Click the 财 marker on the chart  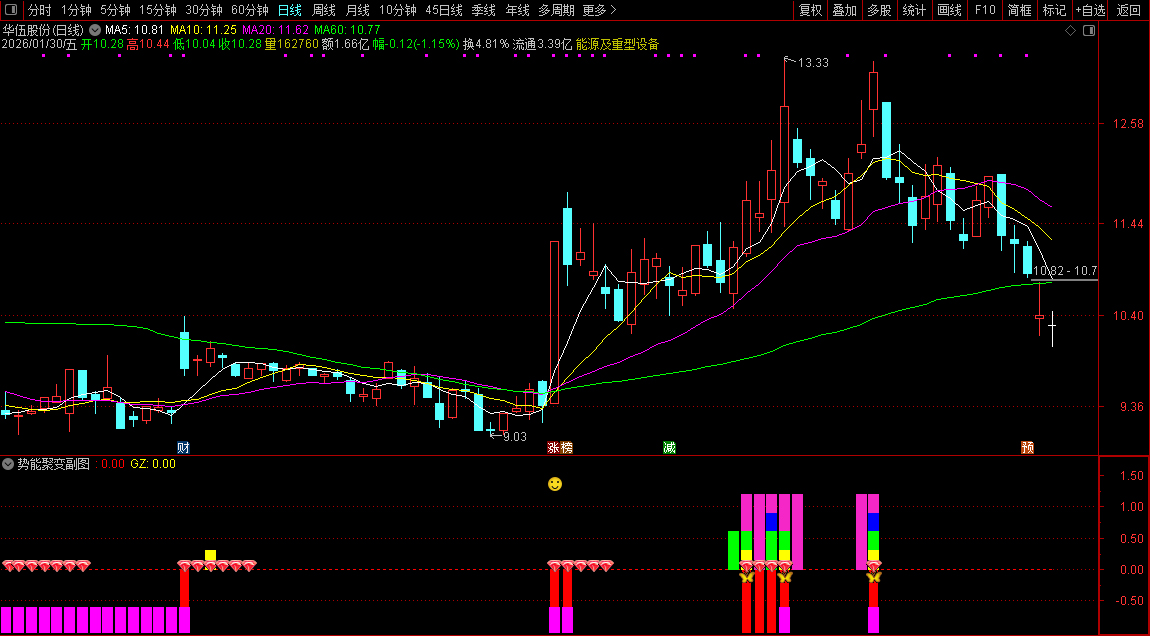pyautogui.click(x=183, y=447)
